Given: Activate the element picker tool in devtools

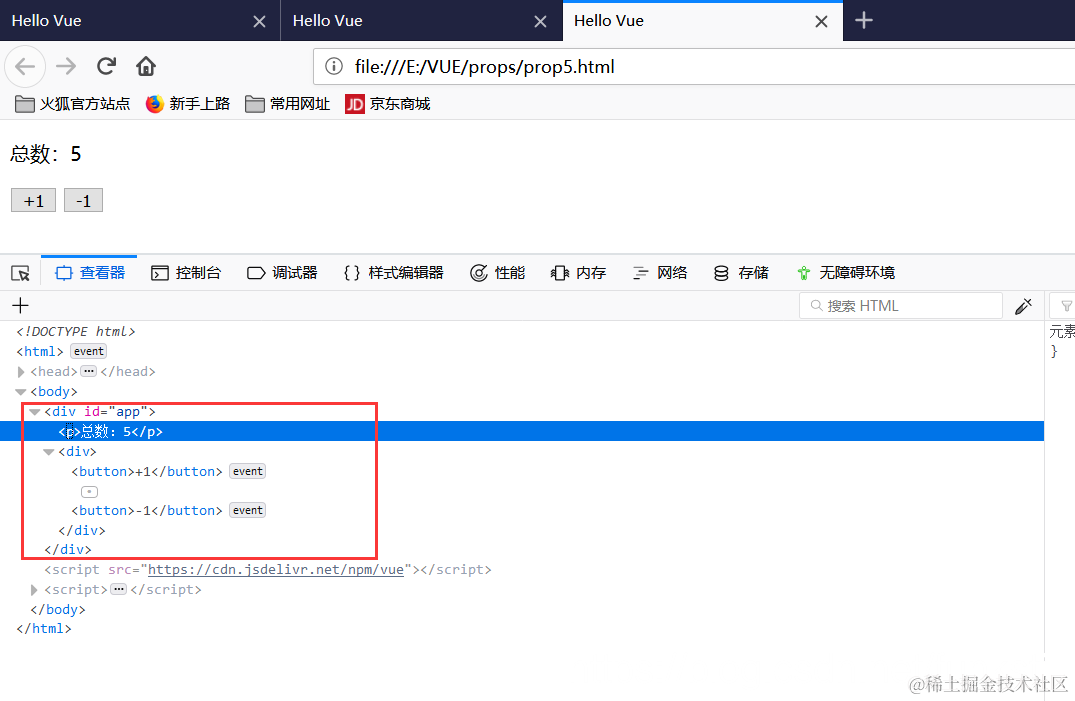Looking at the screenshot, I should 21,273.
